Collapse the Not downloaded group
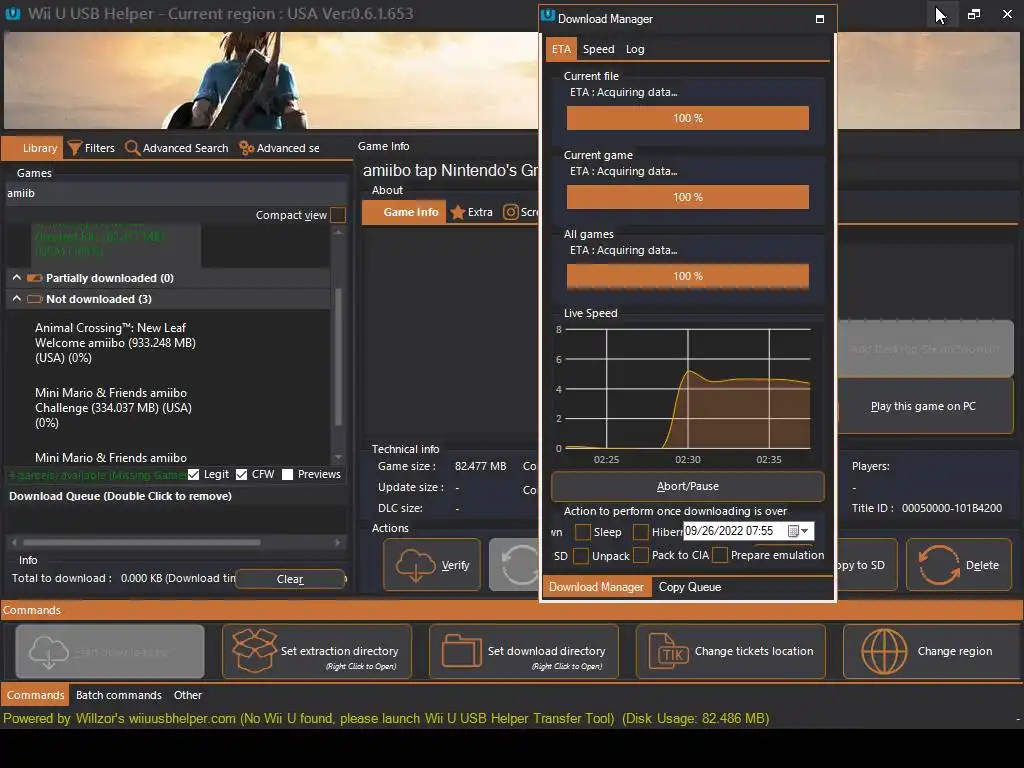This screenshot has width=1024, height=768. (16, 298)
